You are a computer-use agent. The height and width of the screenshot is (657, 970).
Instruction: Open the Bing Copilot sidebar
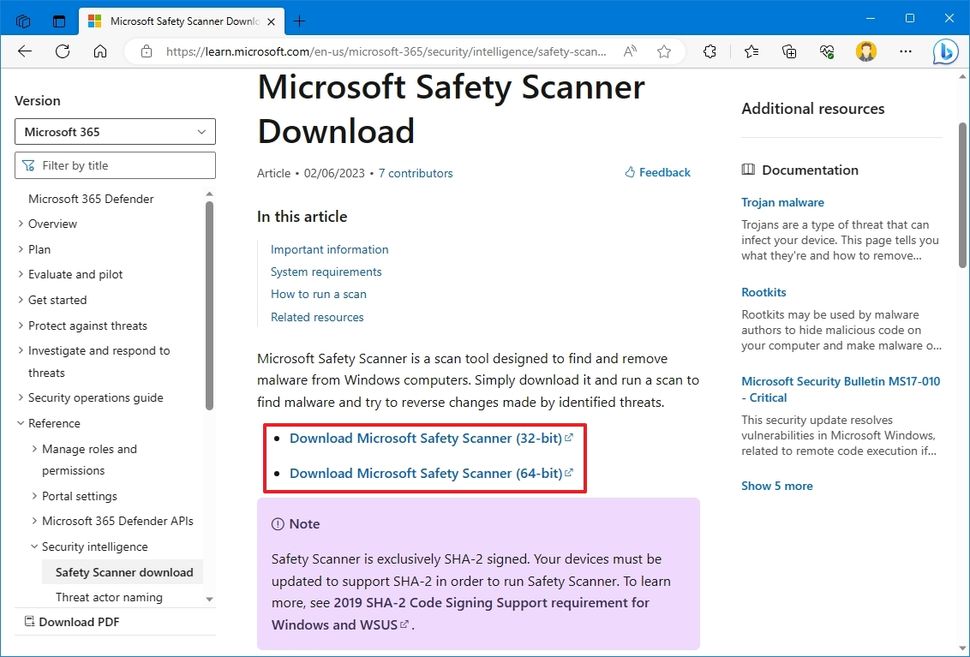coord(945,51)
